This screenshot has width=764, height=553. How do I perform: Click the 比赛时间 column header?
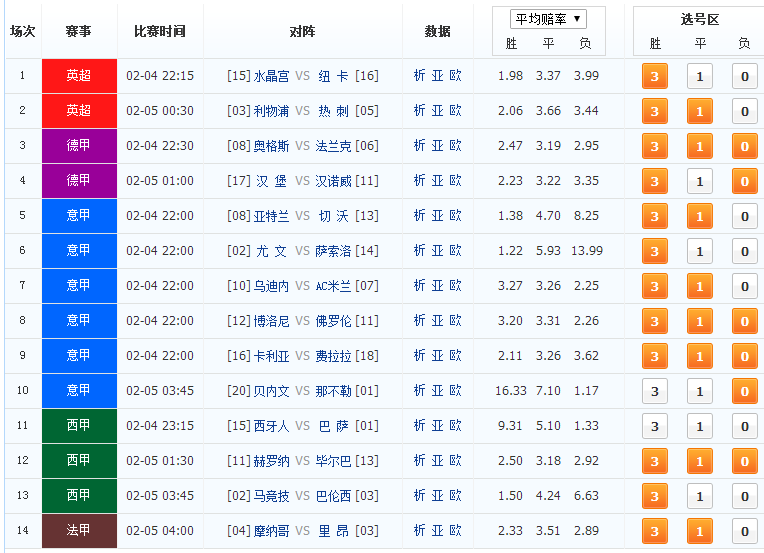point(160,31)
